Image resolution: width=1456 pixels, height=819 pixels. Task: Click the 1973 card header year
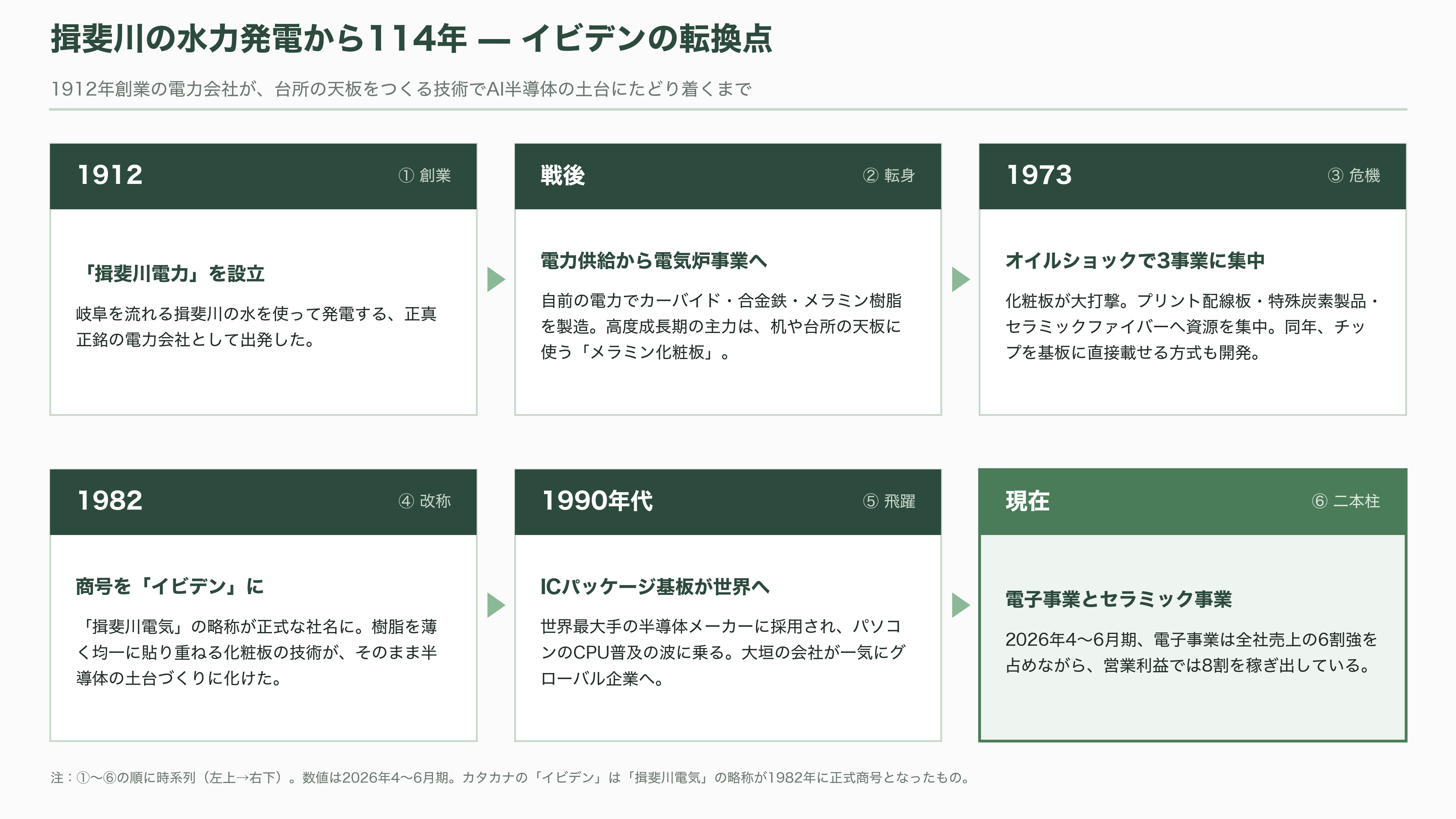click(1039, 175)
